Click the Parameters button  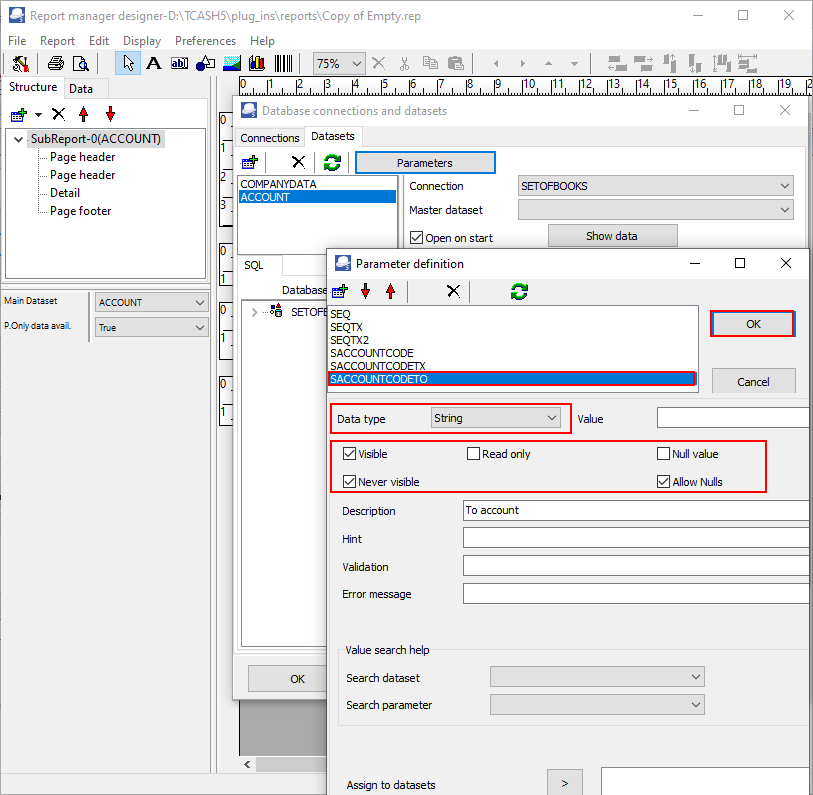425,163
